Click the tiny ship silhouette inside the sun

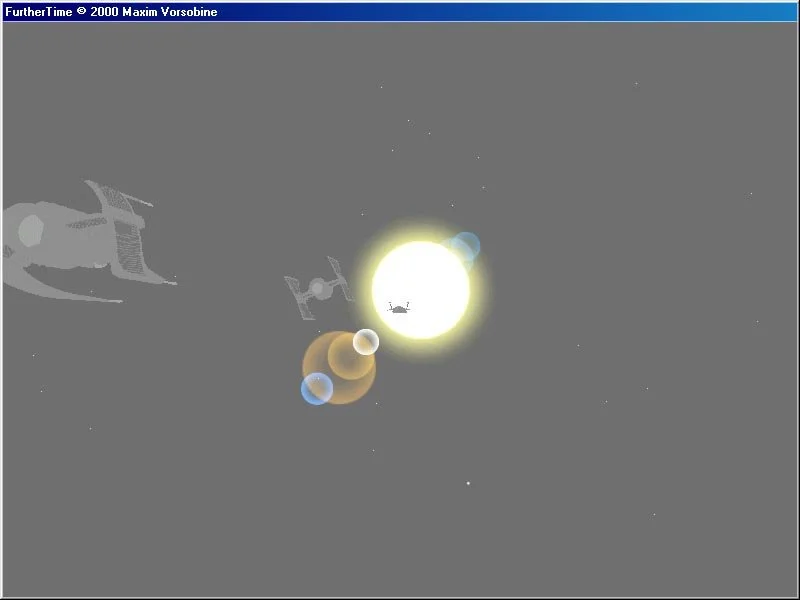tap(399, 308)
